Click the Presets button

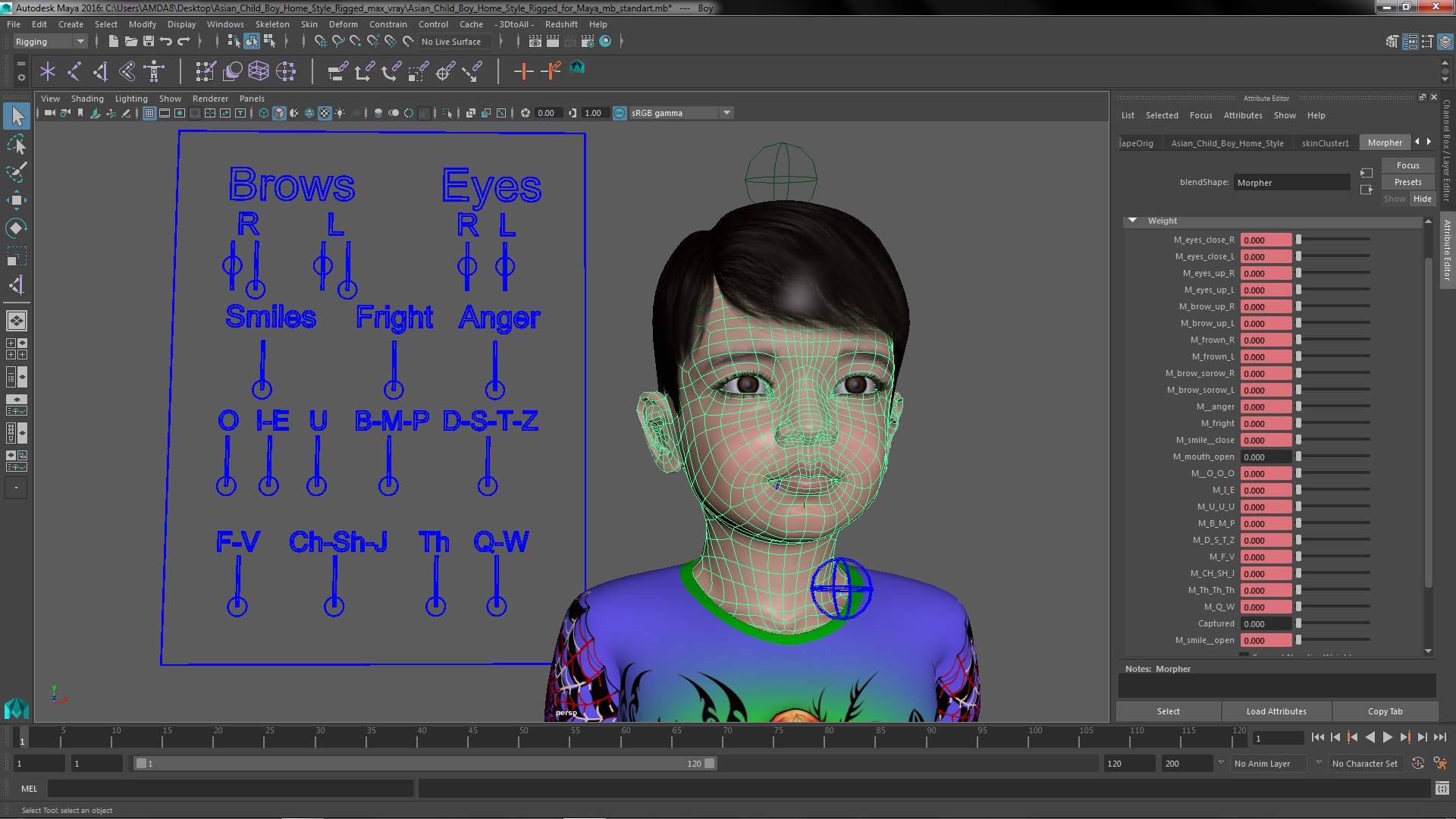(x=1407, y=182)
